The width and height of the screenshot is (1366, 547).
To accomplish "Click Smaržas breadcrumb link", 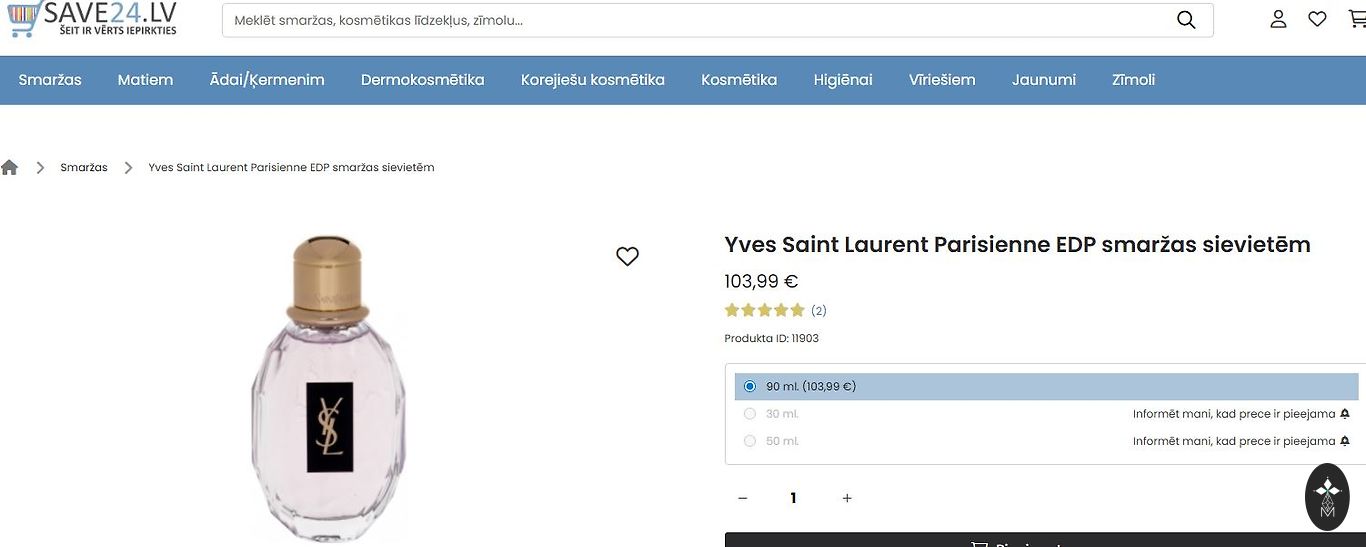I will coord(84,168).
